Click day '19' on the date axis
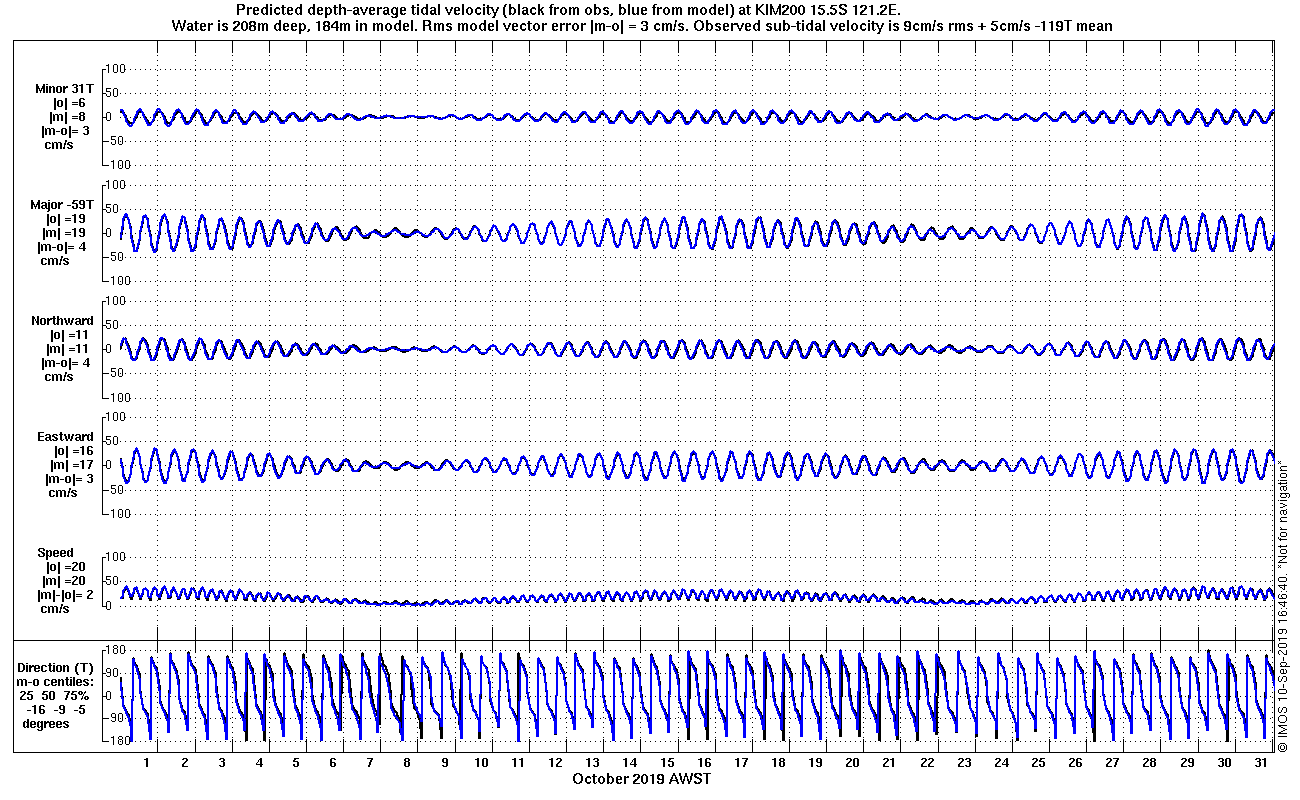Viewport: 1300px width, 800px height. (x=815, y=762)
